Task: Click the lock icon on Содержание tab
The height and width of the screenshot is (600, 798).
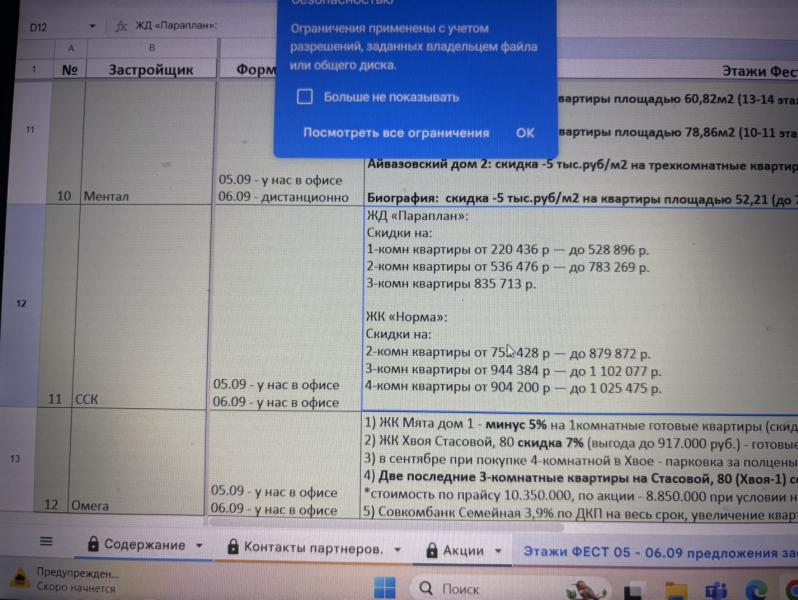Action: 93,544
